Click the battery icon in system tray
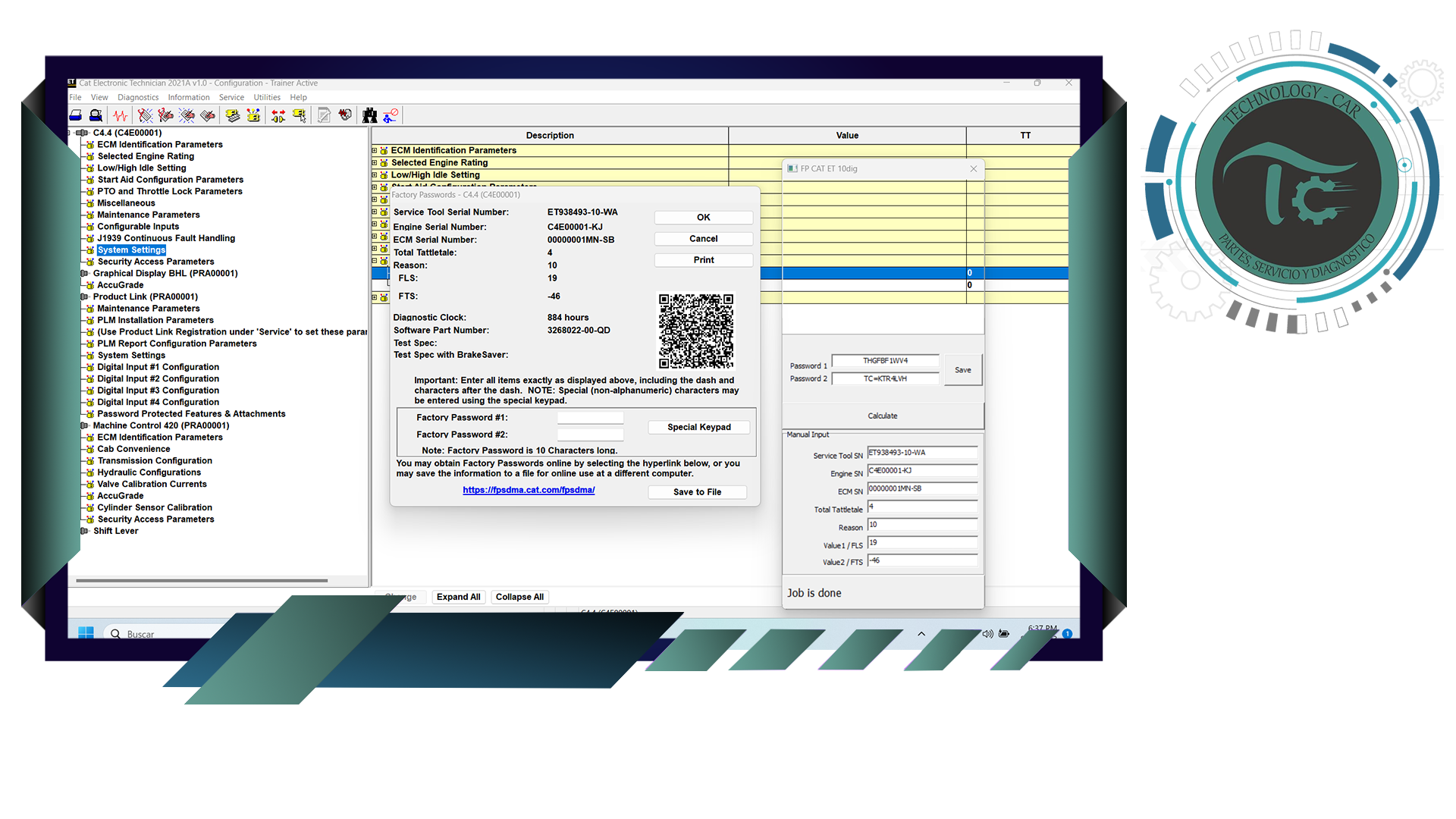Image resolution: width=1456 pixels, height=819 pixels. point(1004,633)
